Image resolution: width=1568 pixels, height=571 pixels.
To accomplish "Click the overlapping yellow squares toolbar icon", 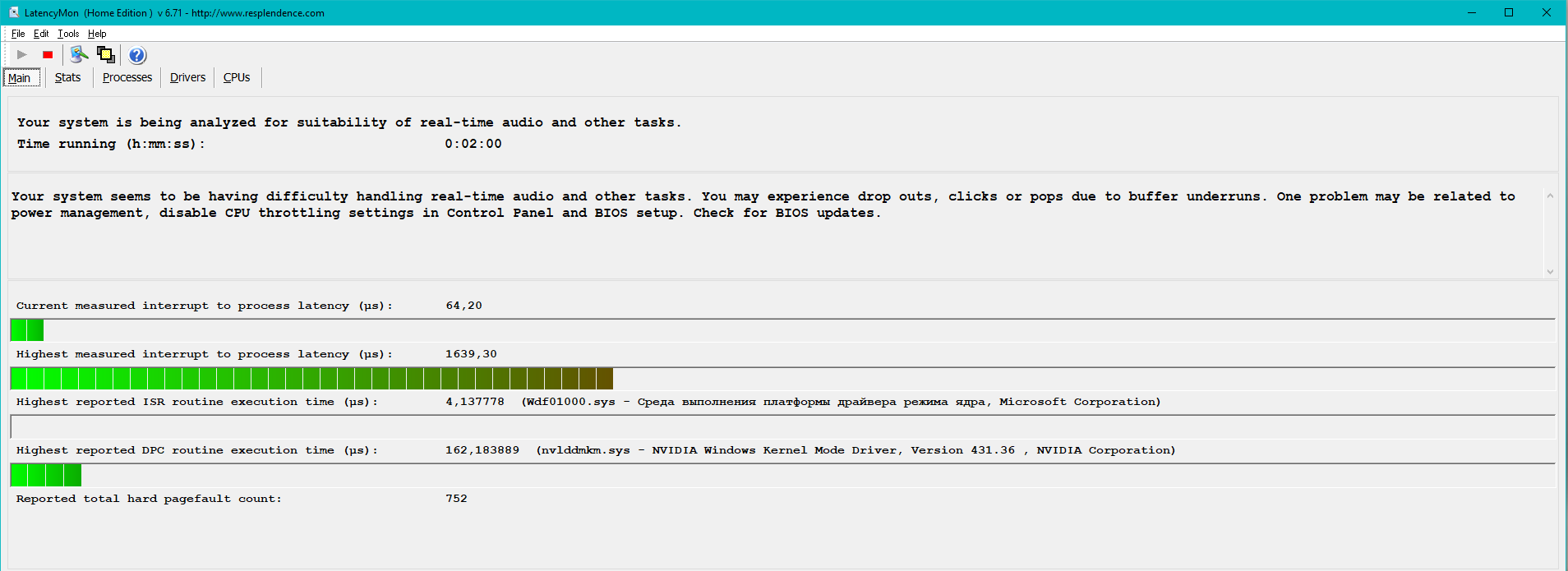I will (x=106, y=55).
